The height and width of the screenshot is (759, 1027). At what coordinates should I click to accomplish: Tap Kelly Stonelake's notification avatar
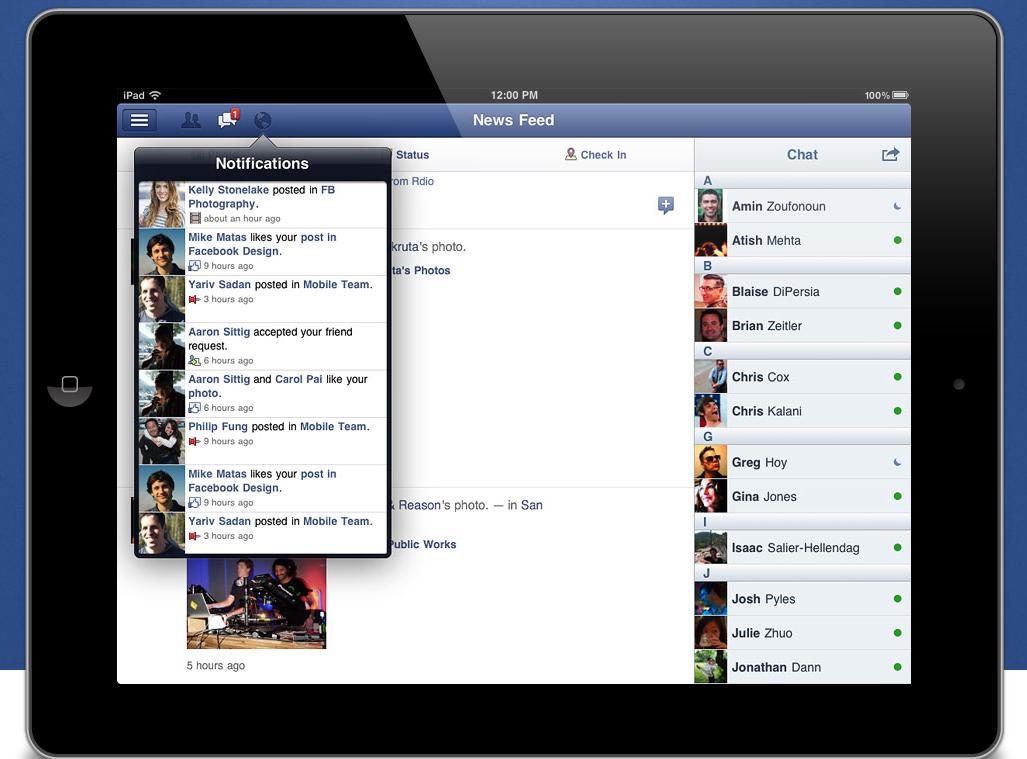pos(162,204)
